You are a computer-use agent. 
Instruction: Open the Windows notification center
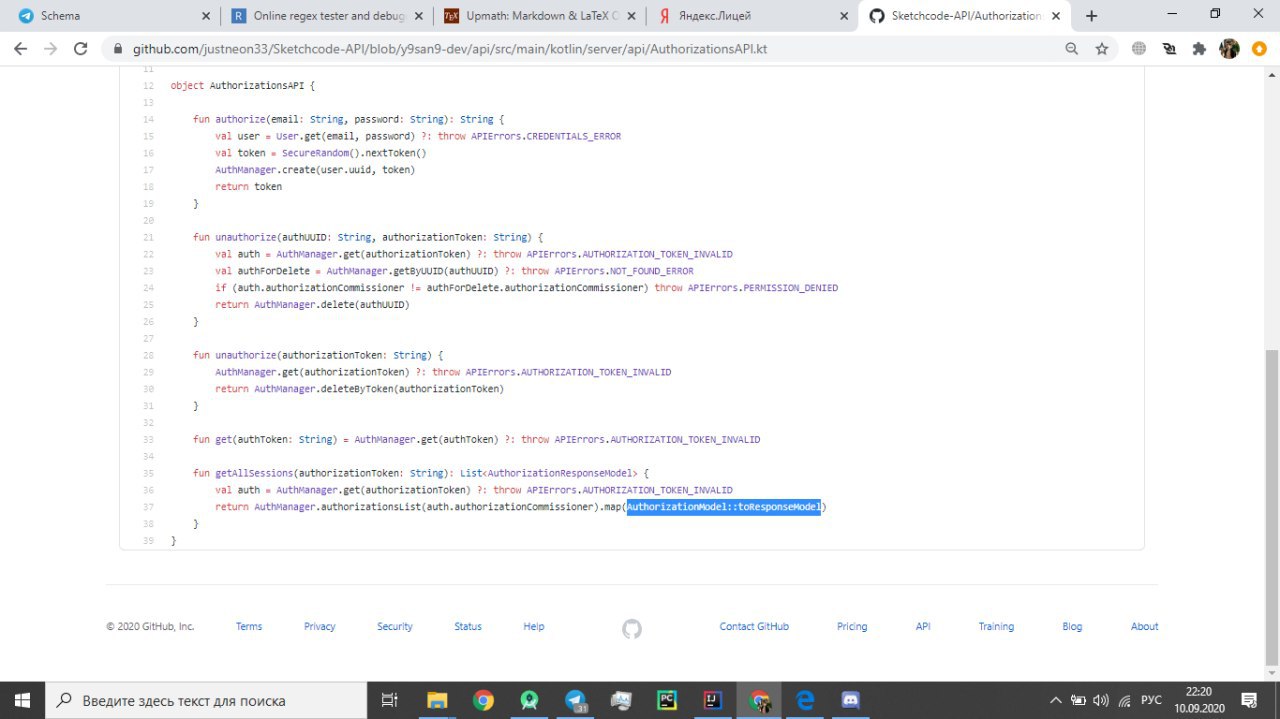[1249, 700]
